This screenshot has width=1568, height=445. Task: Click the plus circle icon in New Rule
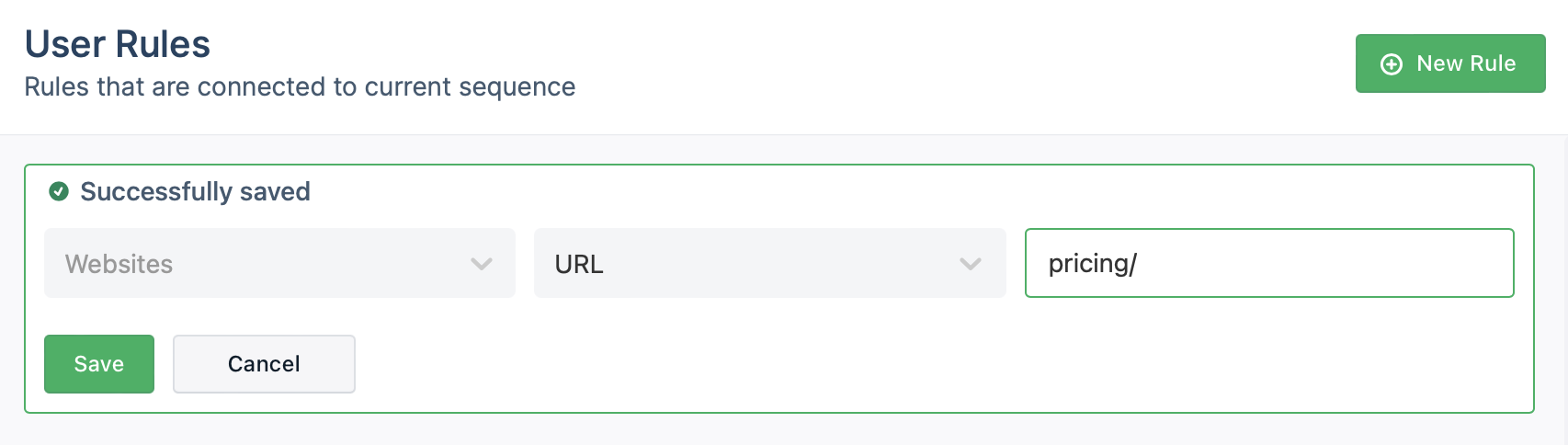[1392, 64]
